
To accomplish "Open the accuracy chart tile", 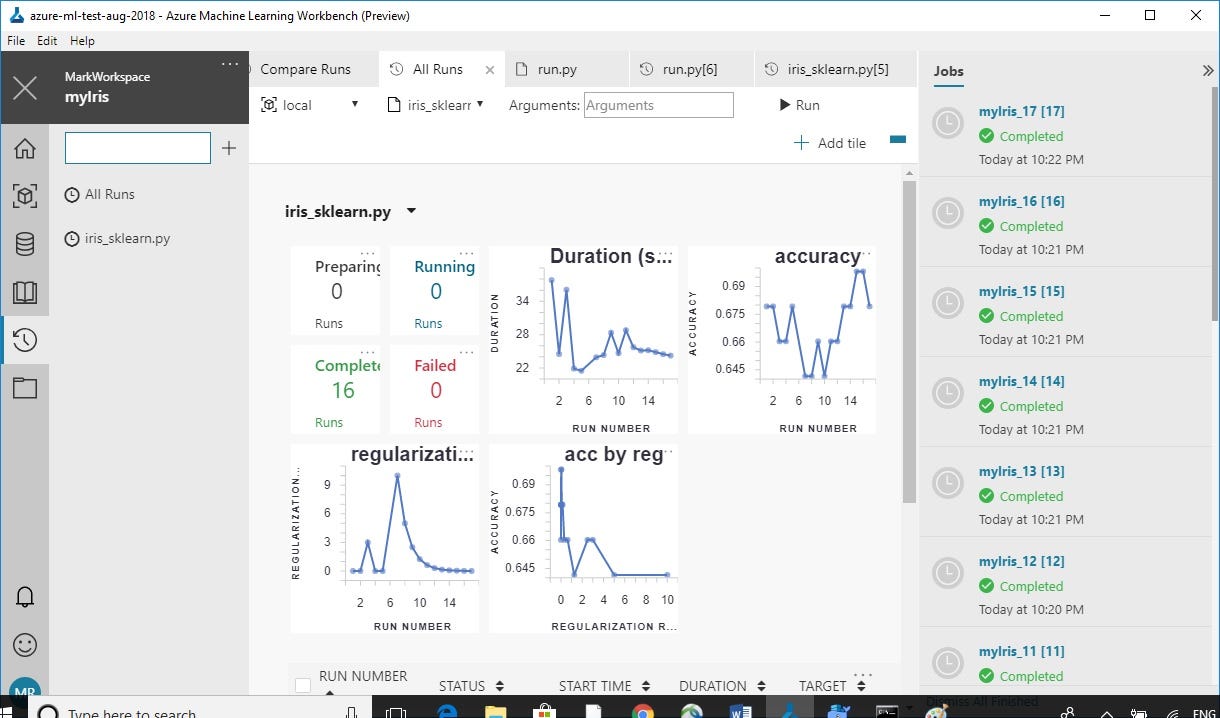I will pyautogui.click(x=781, y=340).
